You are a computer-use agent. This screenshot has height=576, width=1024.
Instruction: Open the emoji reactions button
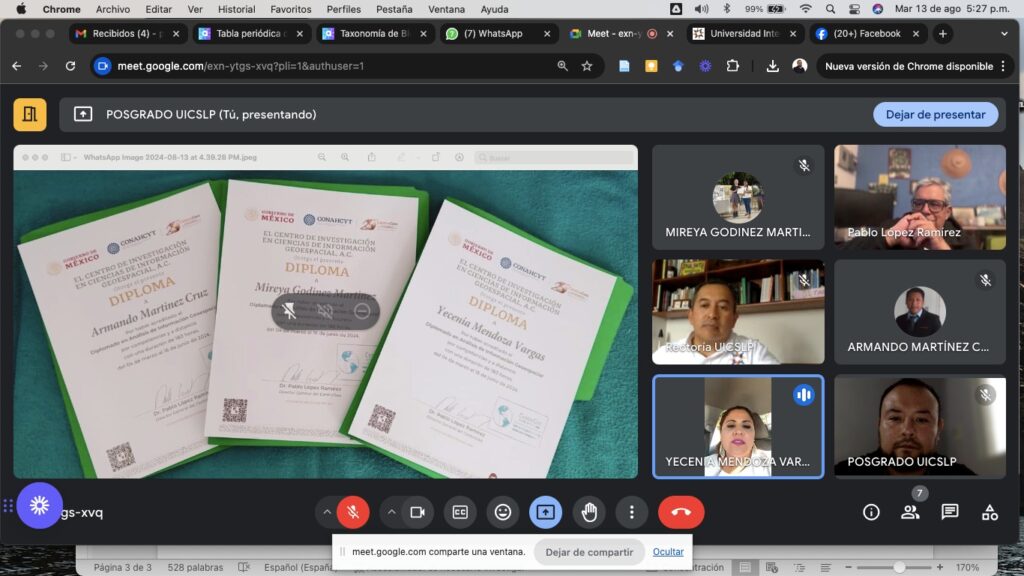503,512
